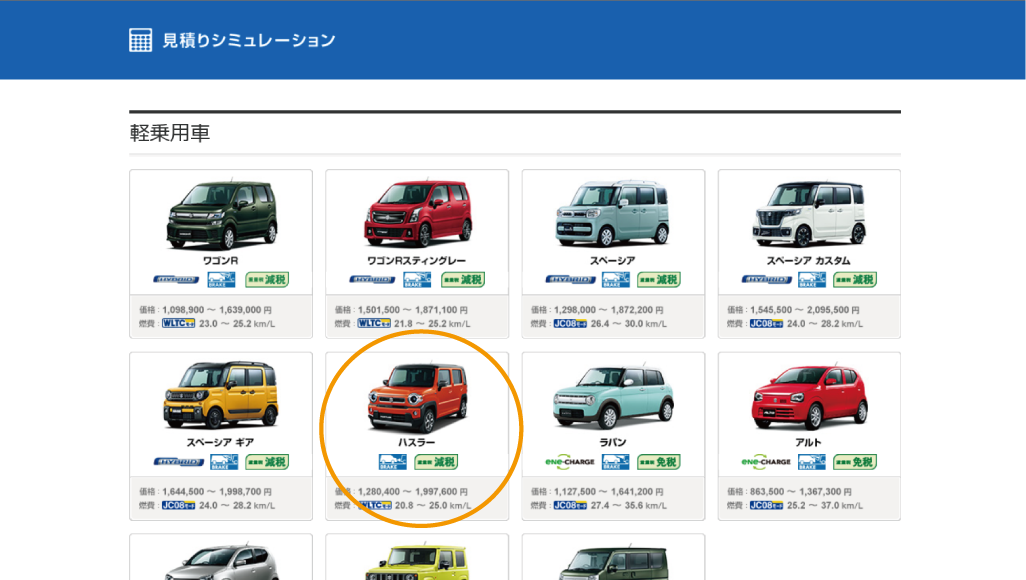Click the fuel economy 27.4 ～ 35.6 km/L
Screen dimensions: 1026x580
click(629, 505)
